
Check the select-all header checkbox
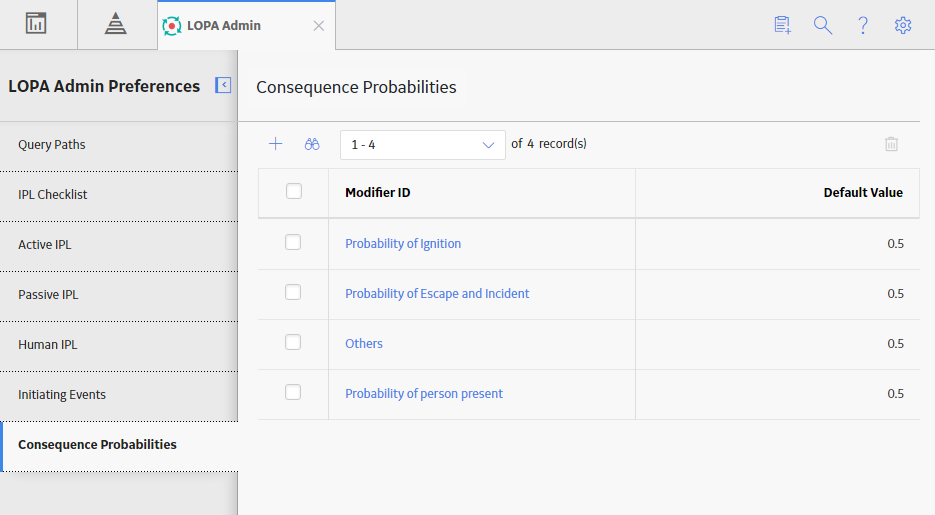(x=294, y=191)
